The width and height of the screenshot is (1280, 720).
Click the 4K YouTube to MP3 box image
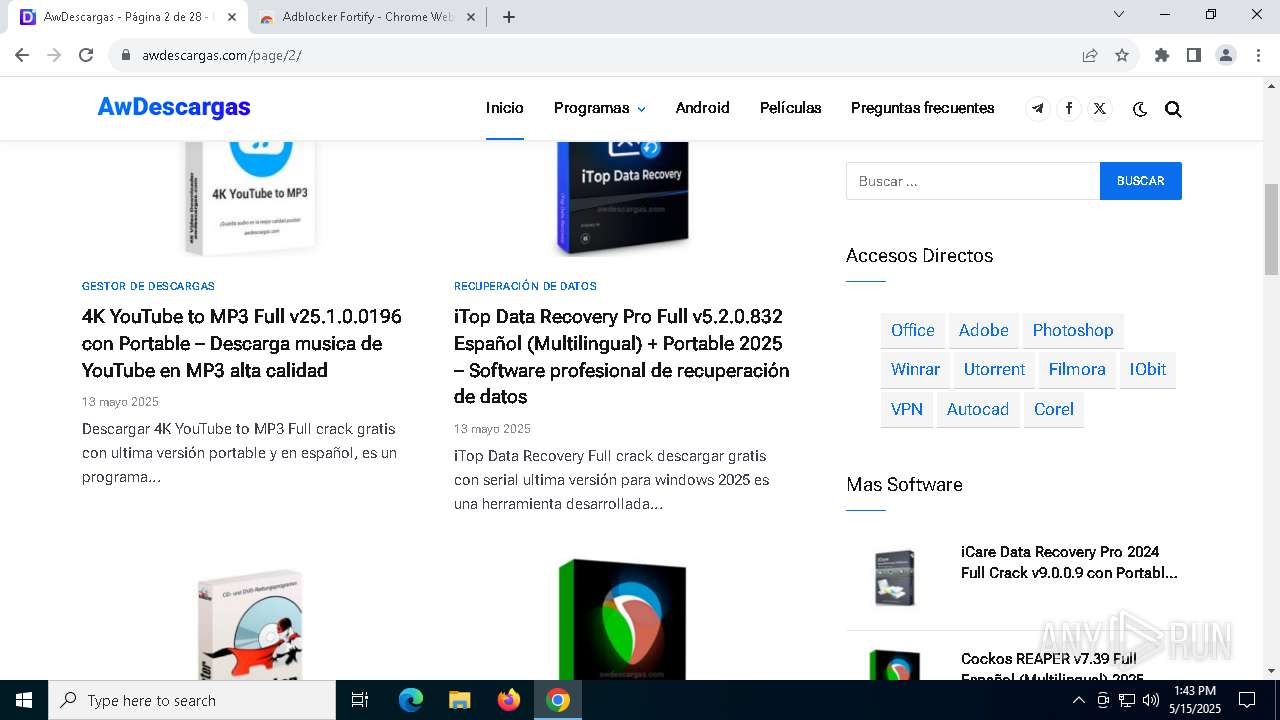pyautogui.click(x=251, y=198)
